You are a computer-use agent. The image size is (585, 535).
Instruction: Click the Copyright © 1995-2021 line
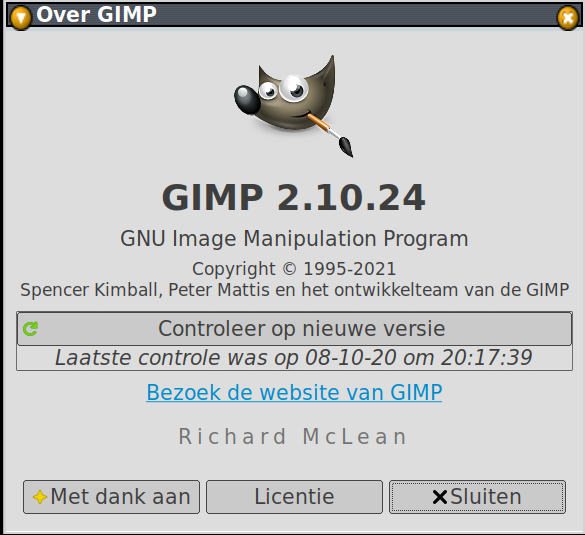pos(294,269)
